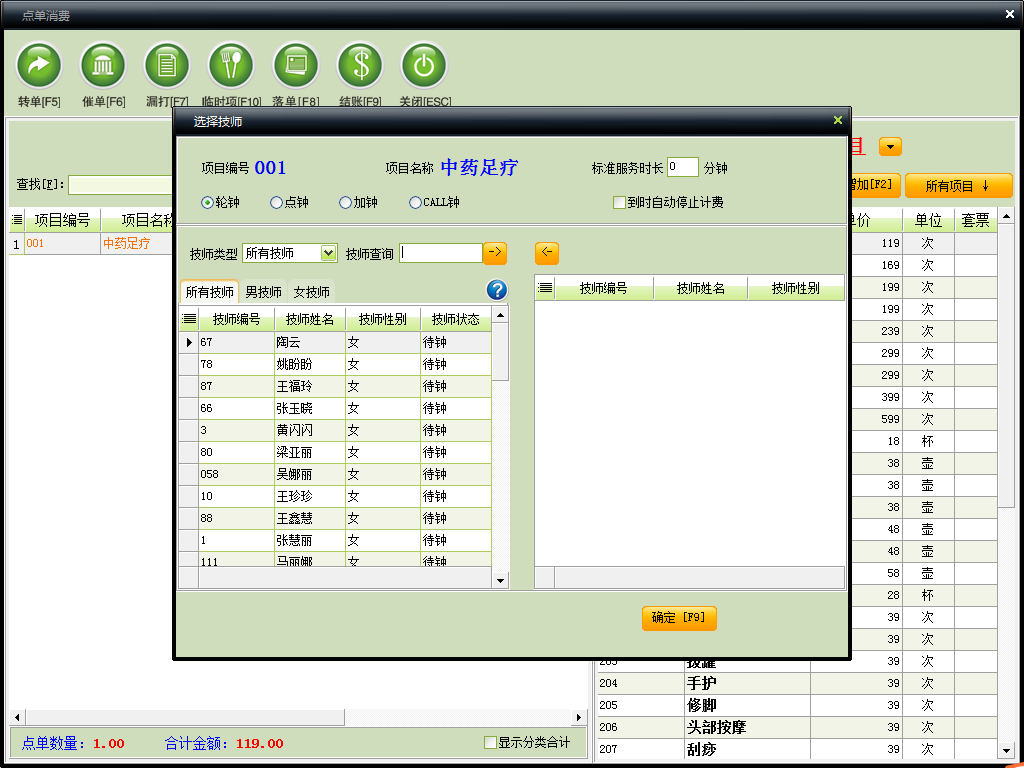Select the 头部按摩 item row
The height and width of the screenshot is (768, 1024).
(797, 727)
